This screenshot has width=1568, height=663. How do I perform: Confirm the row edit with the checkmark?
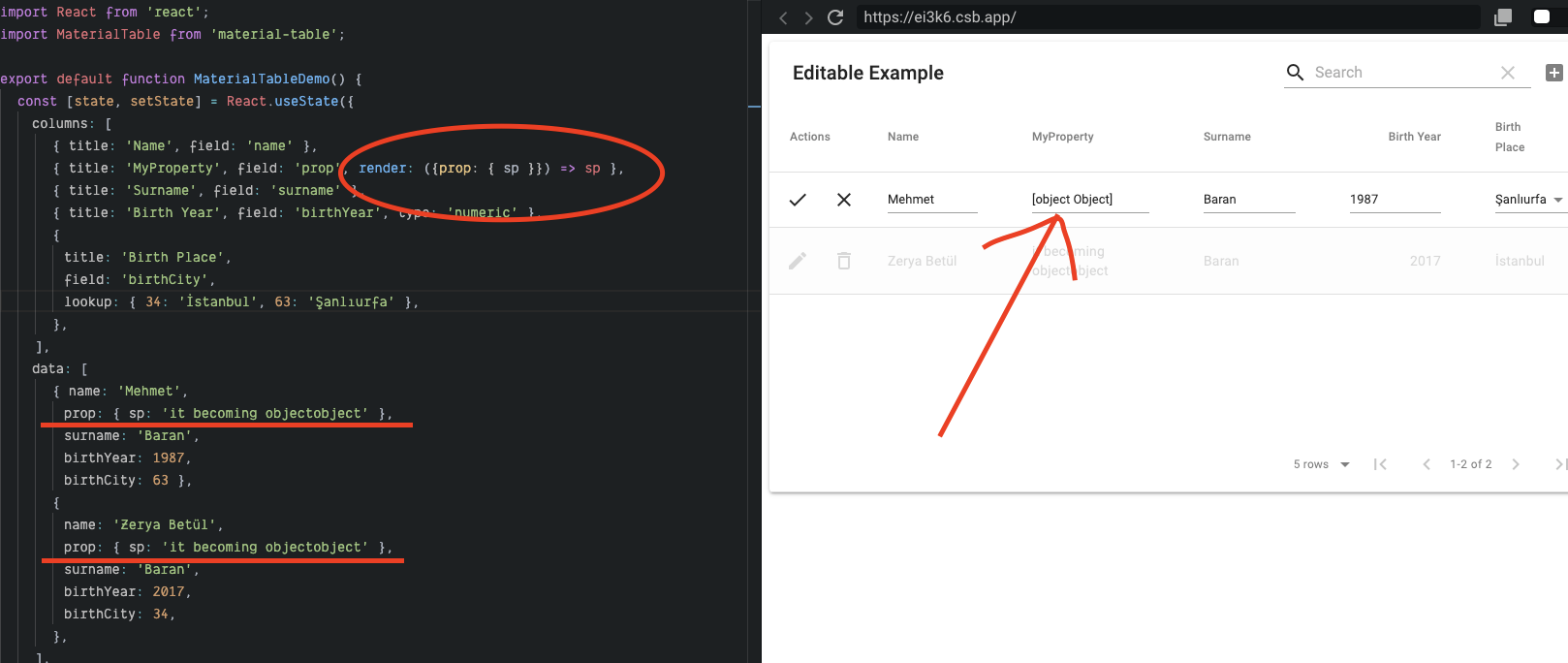click(x=798, y=200)
